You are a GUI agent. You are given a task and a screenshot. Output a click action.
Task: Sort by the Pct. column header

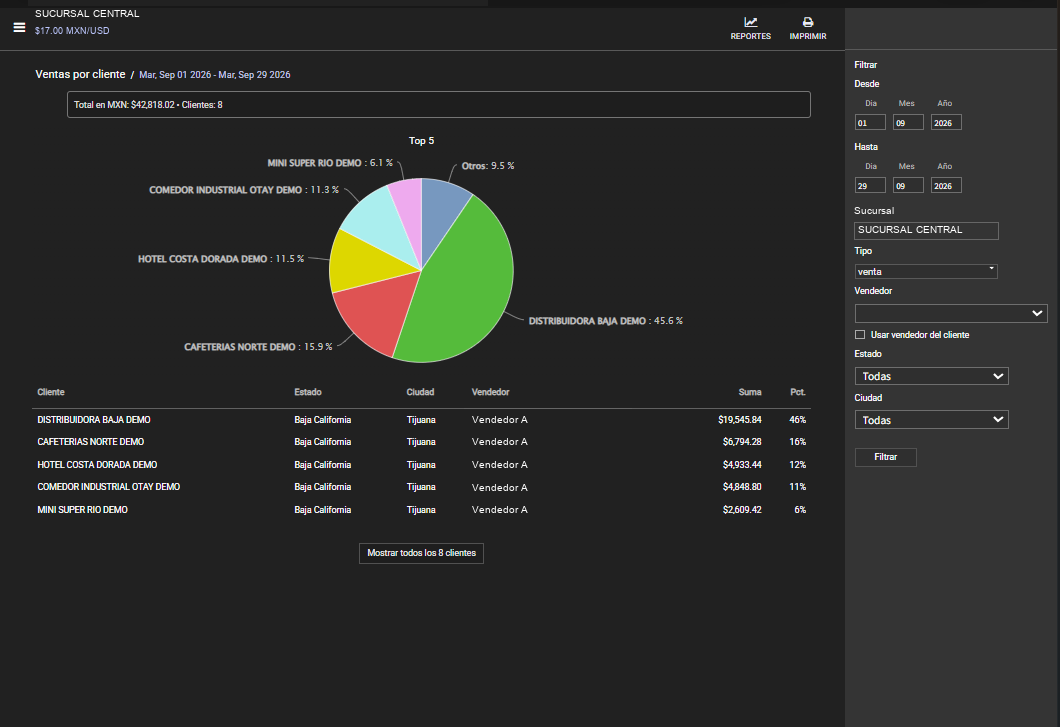[x=798, y=392]
